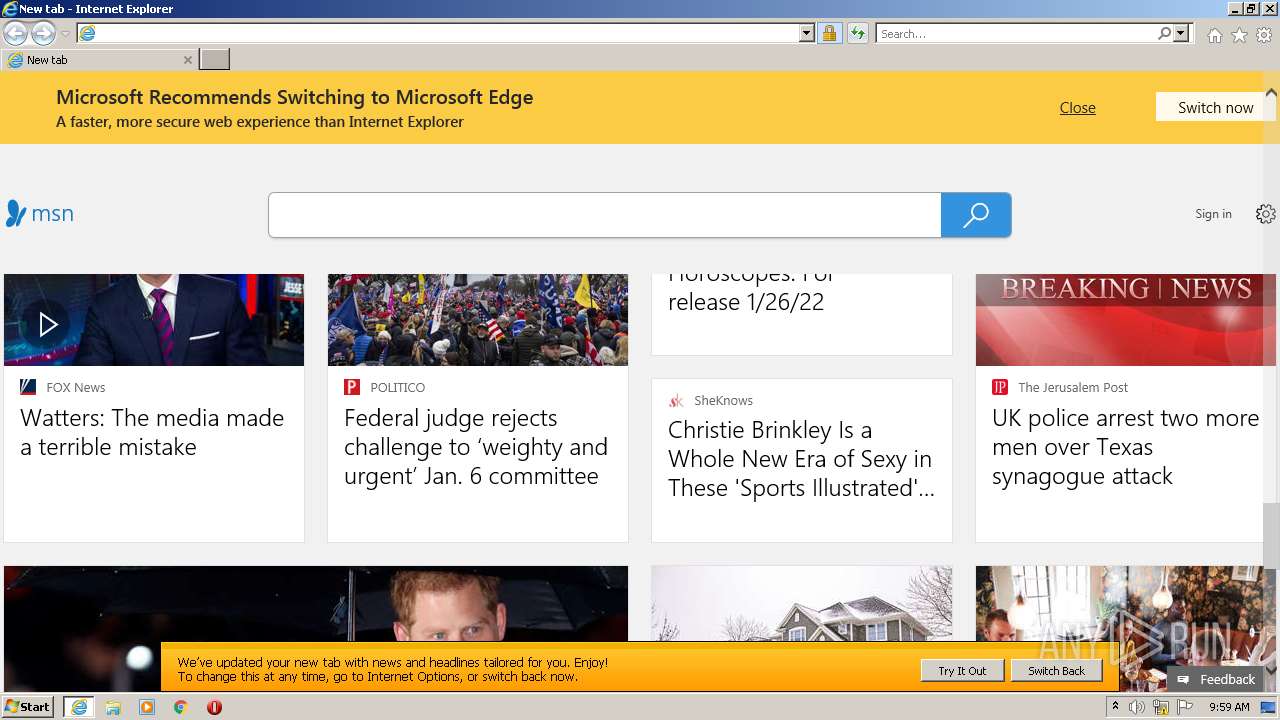
Task: Click The Jerusalem Post source label
Action: pyautogui.click(x=1073, y=387)
